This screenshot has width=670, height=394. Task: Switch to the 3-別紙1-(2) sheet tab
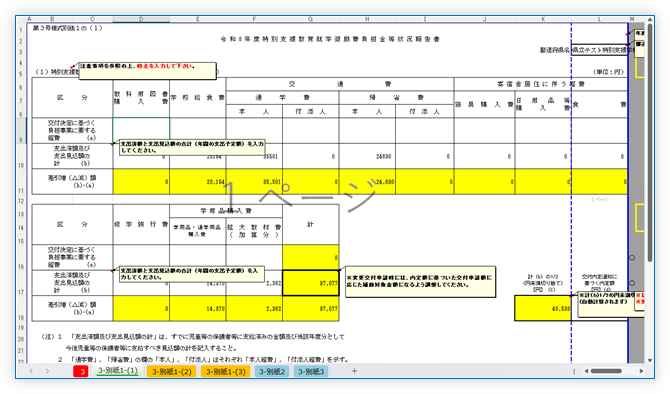pyautogui.click(x=172, y=371)
